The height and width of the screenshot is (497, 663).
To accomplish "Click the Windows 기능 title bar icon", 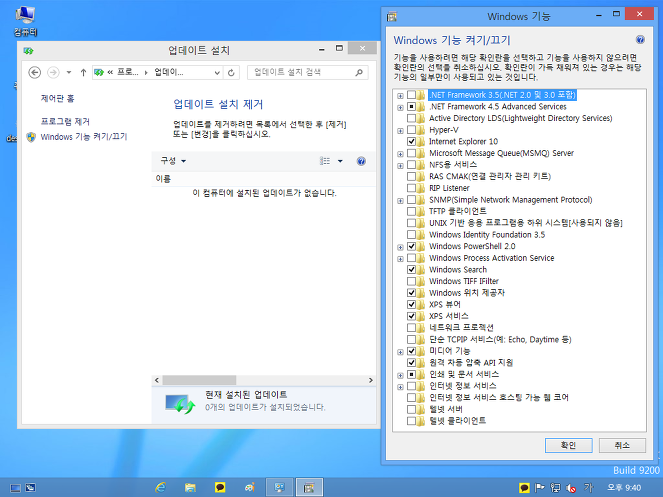I will 392,16.
